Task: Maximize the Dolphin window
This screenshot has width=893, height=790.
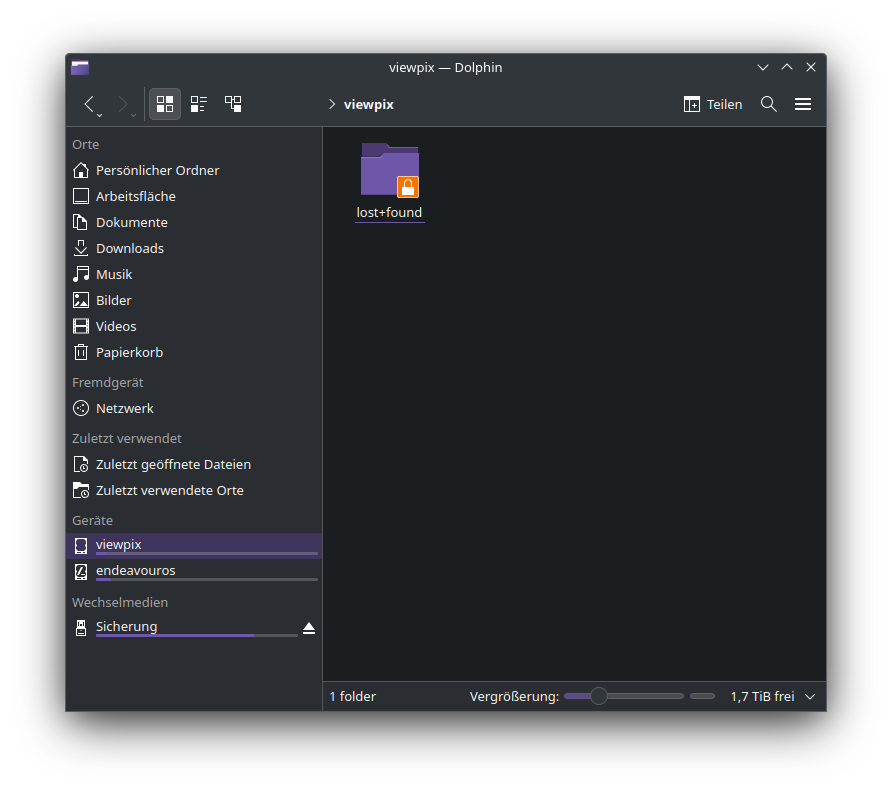Action: (787, 67)
